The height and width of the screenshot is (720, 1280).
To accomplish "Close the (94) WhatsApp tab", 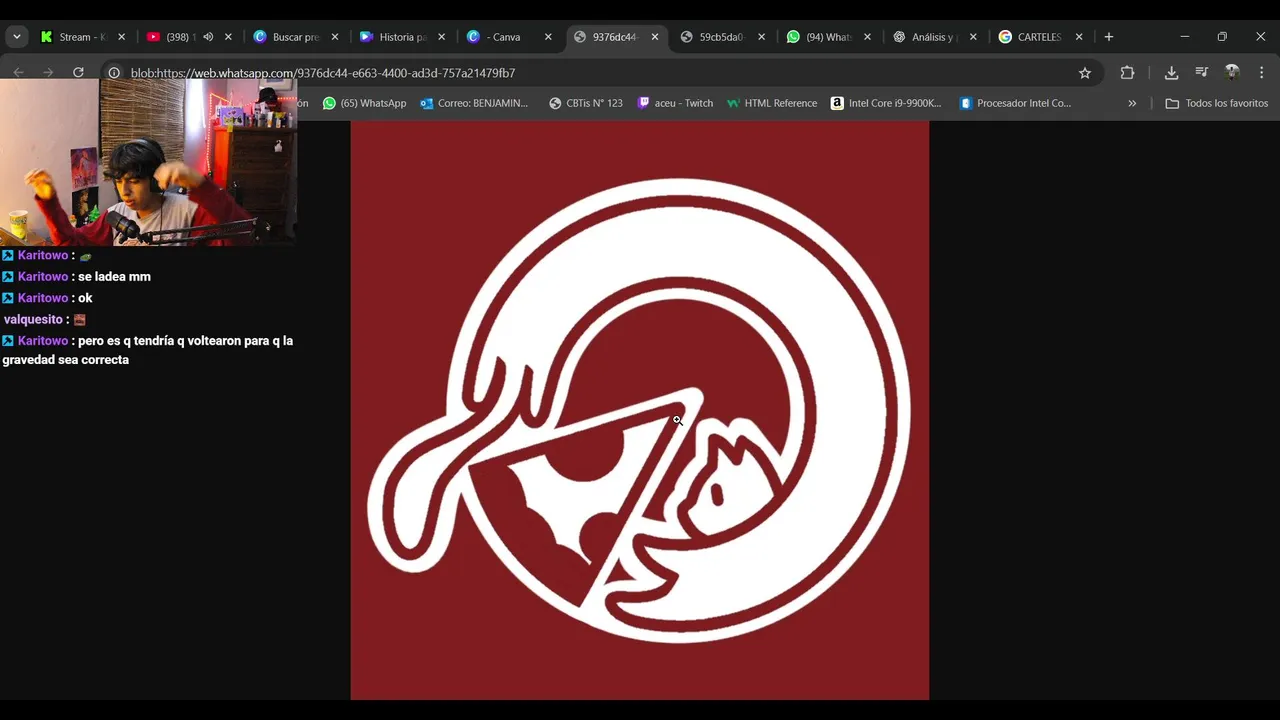I will (867, 37).
